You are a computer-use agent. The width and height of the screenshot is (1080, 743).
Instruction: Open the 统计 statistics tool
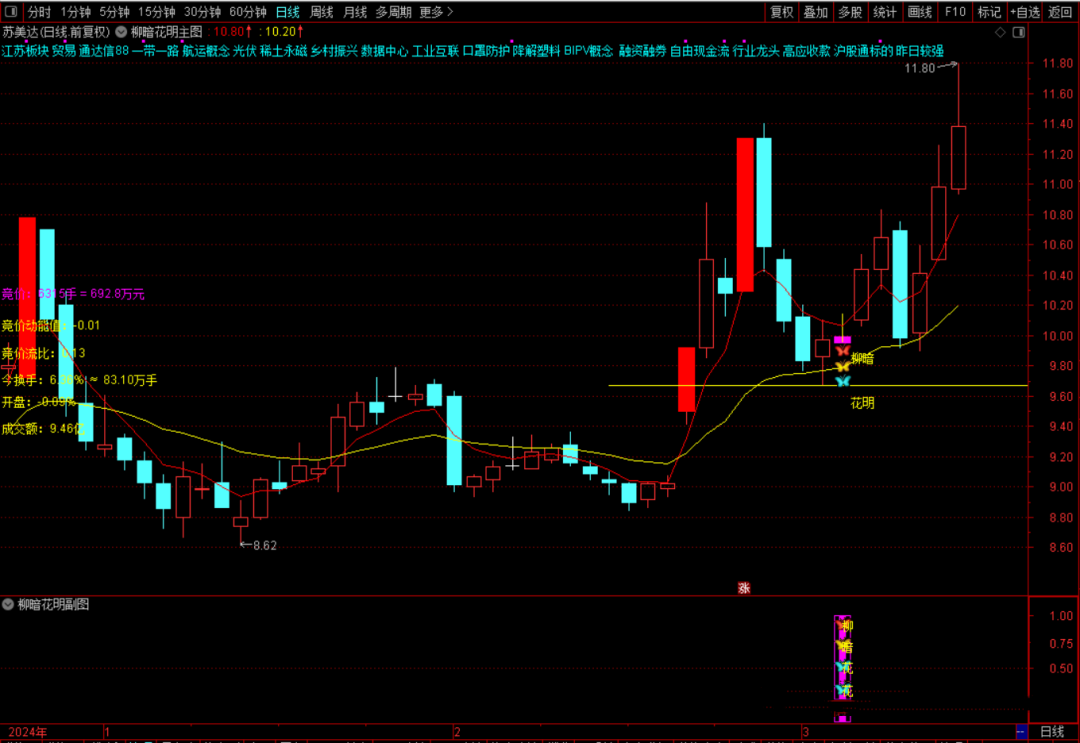pos(885,12)
